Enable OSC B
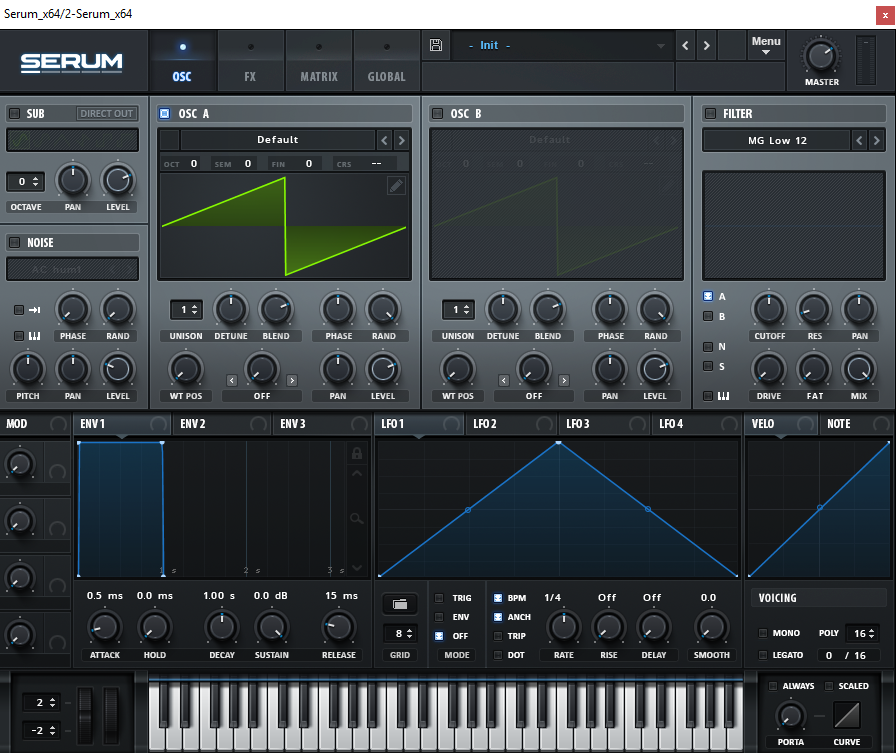The image size is (896, 753). pos(437,113)
